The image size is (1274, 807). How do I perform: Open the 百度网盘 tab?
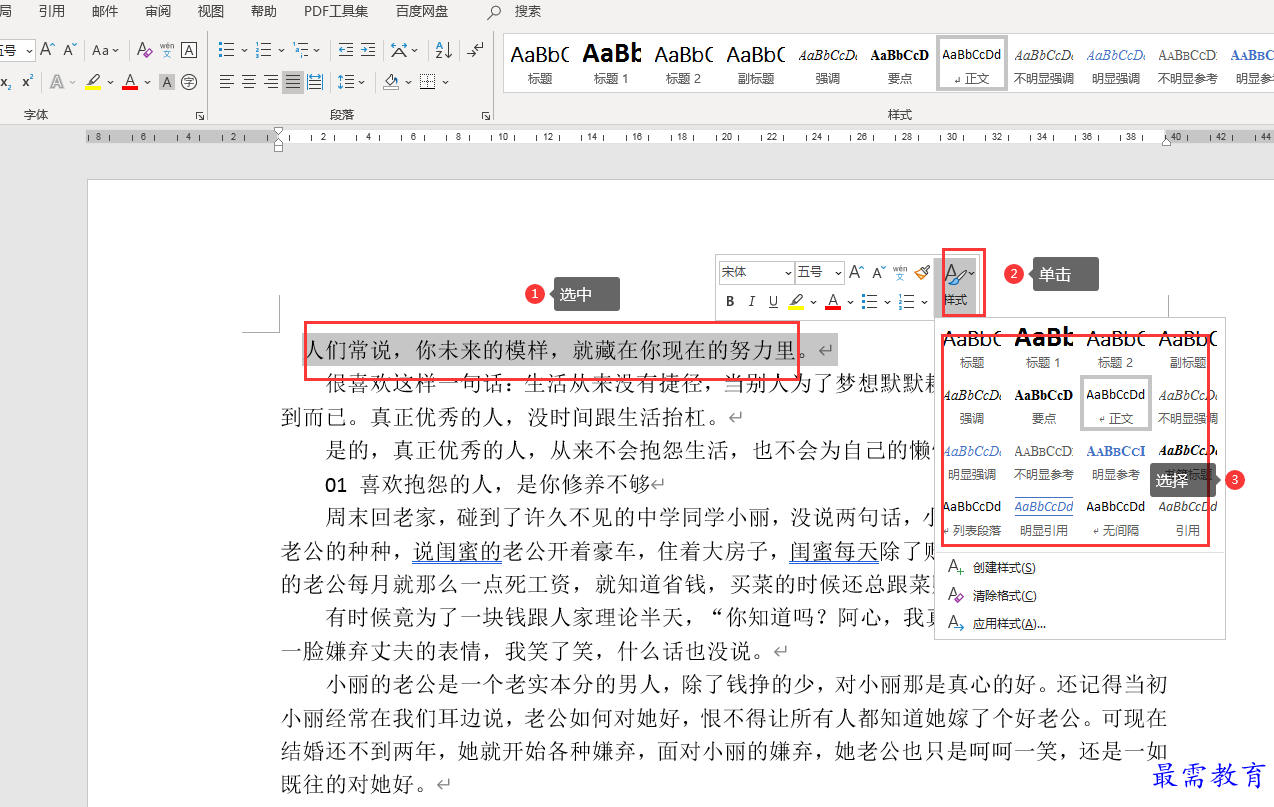(422, 11)
